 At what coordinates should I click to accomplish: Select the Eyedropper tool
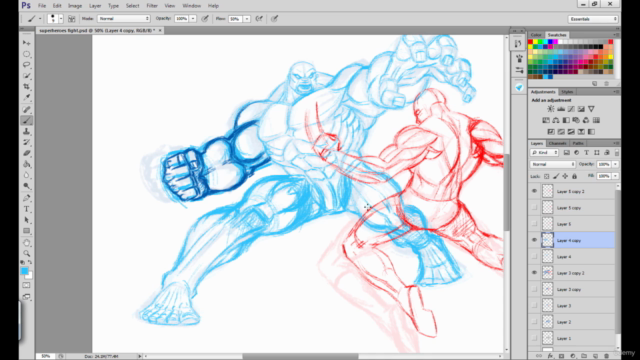point(27,98)
